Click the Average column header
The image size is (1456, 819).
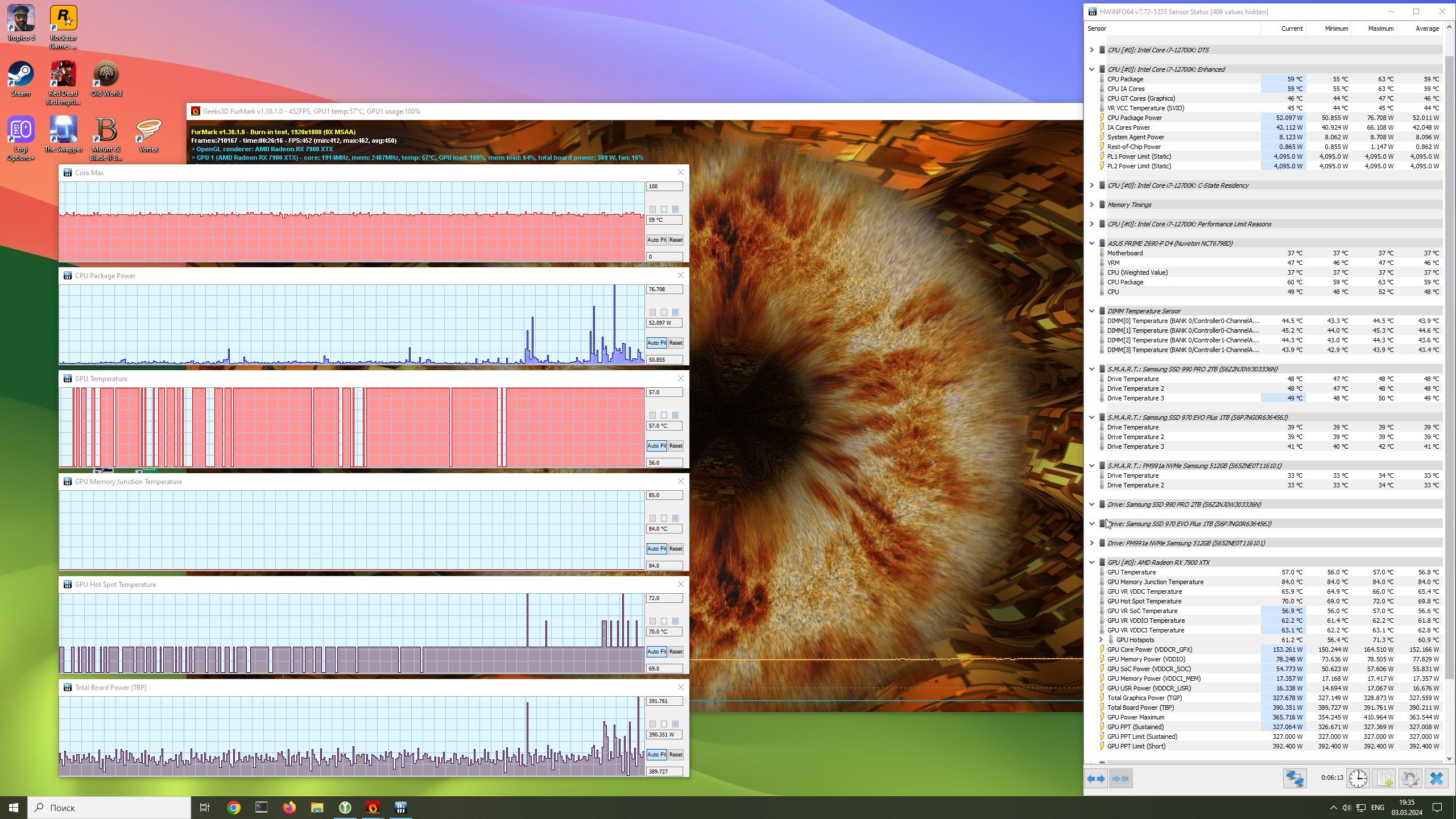(1426, 28)
